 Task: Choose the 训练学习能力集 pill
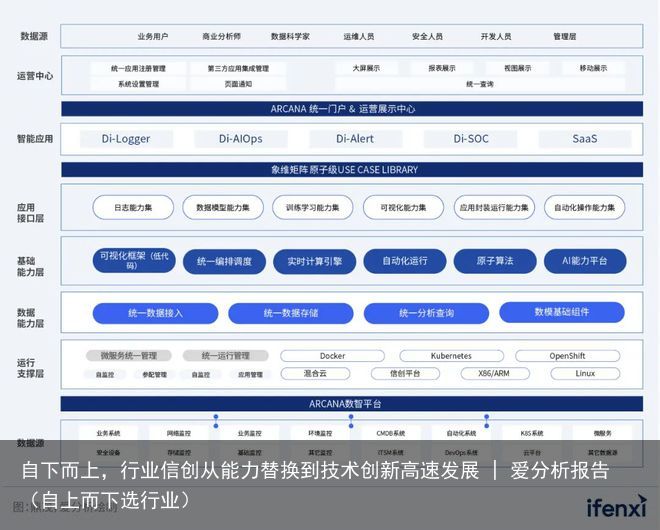[313, 207]
